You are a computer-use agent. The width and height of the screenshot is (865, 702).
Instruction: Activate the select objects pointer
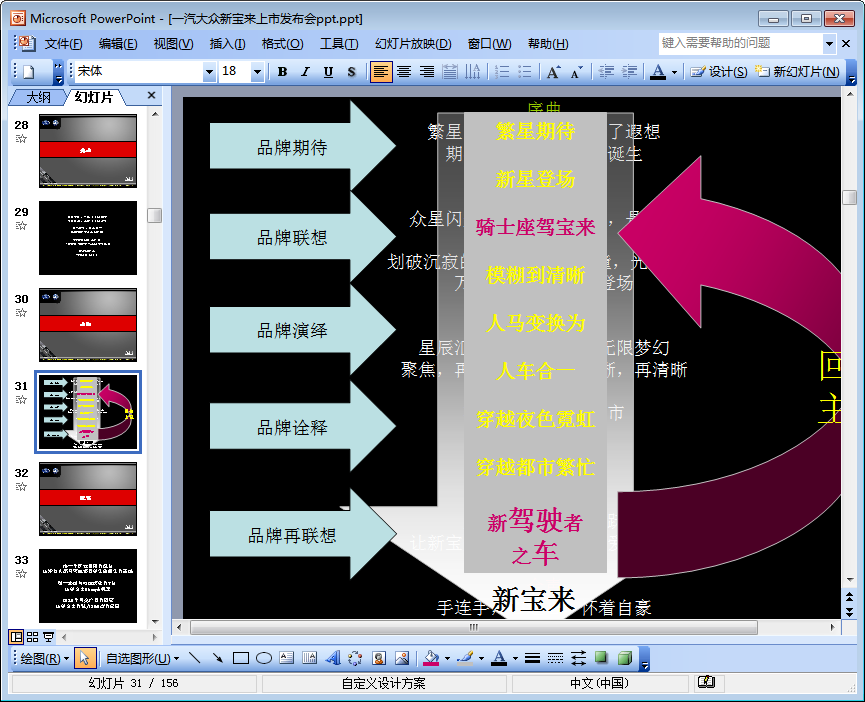[84, 658]
